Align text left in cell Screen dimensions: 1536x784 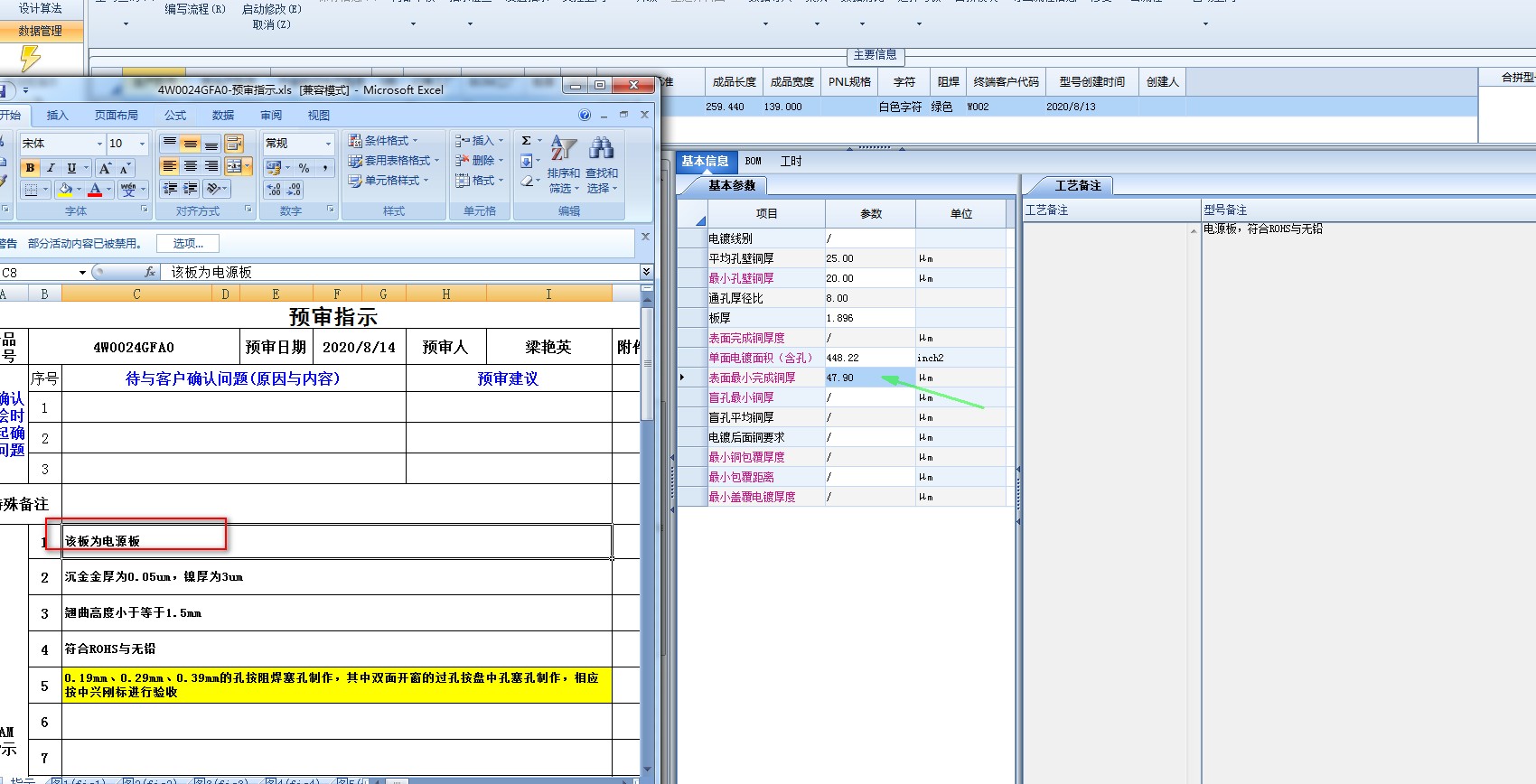coord(169,166)
